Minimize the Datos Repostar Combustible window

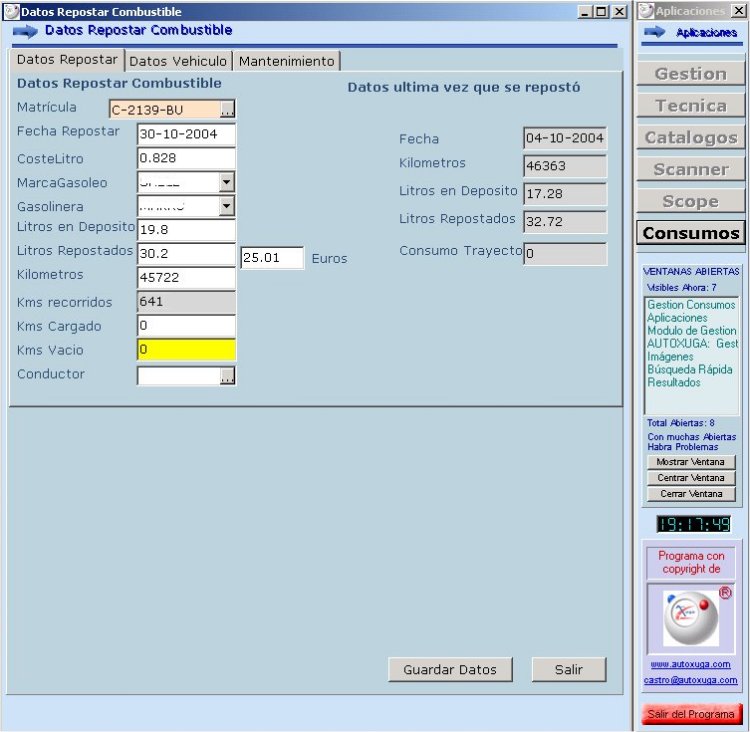point(585,11)
